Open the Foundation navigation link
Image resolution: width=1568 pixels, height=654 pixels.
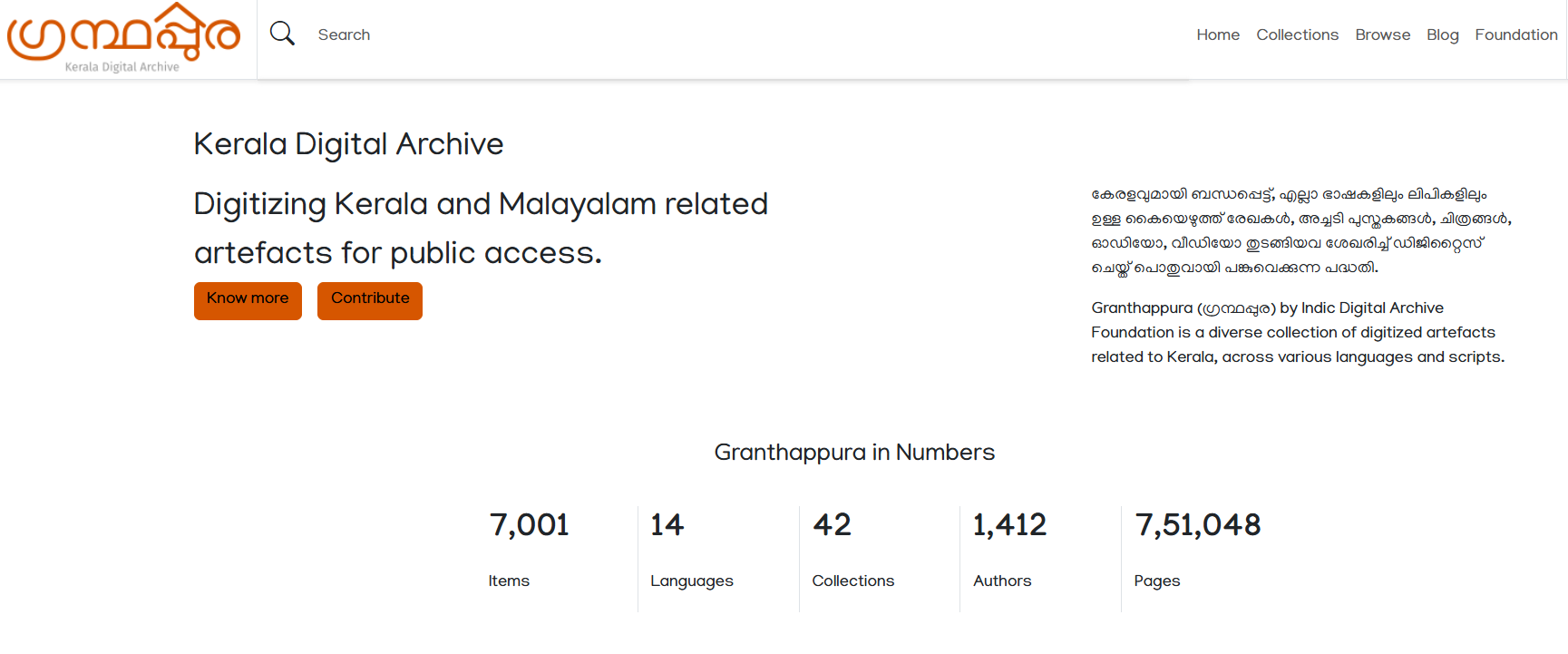tap(1515, 34)
